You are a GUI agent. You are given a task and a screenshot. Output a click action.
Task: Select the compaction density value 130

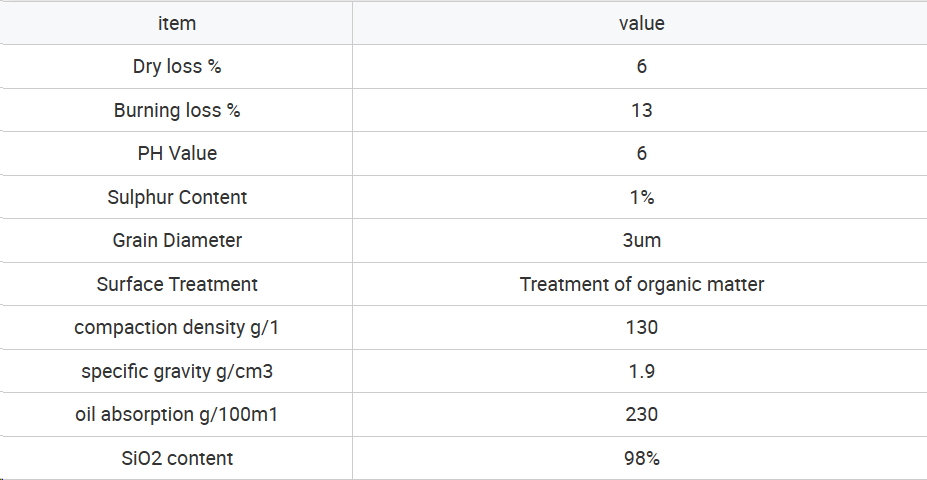coord(641,327)
